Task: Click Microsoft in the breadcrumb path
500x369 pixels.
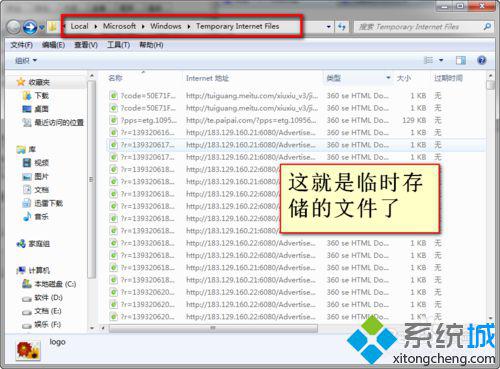Action: (119, 26)
